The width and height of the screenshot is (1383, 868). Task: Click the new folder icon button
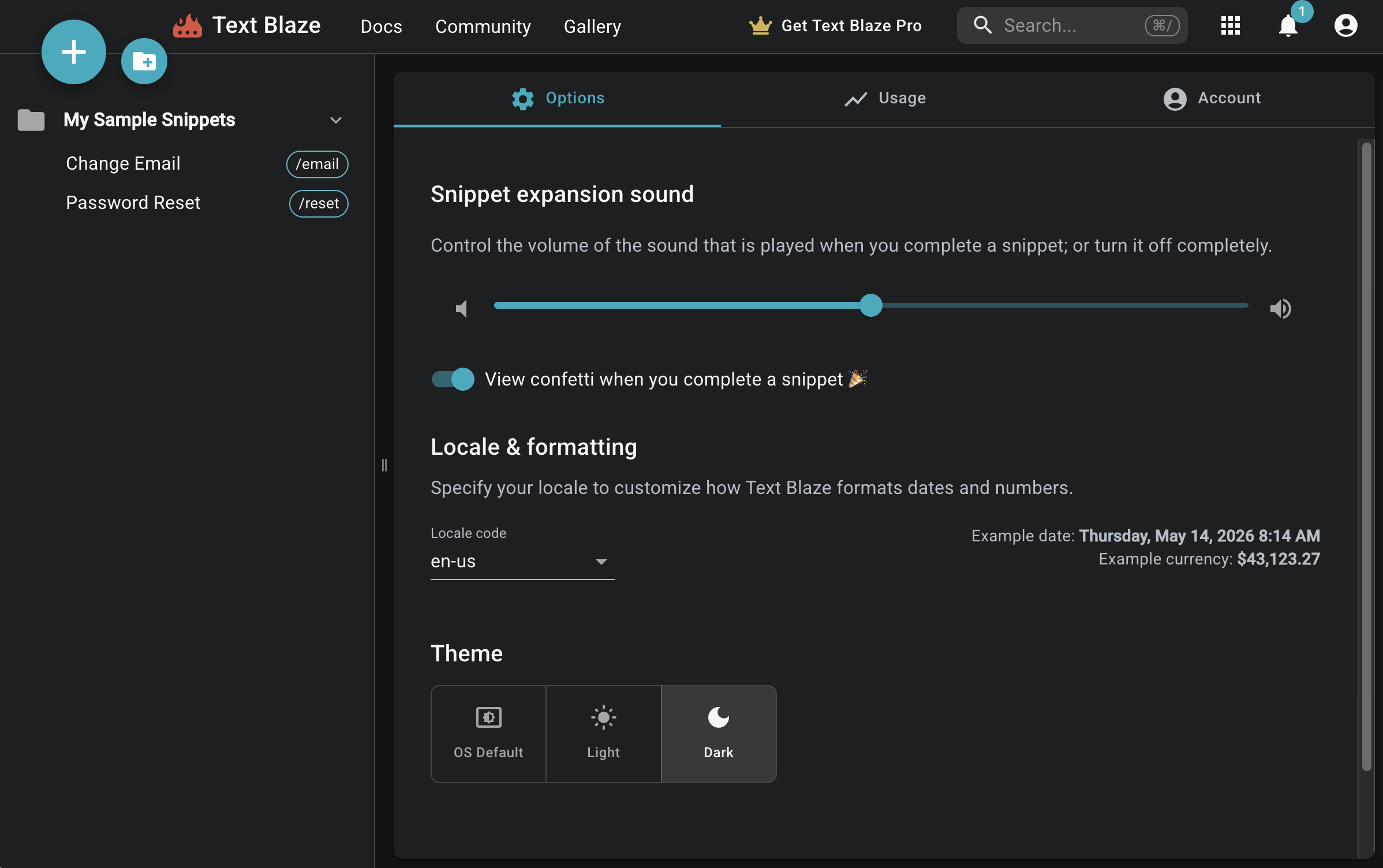point(144,61)
